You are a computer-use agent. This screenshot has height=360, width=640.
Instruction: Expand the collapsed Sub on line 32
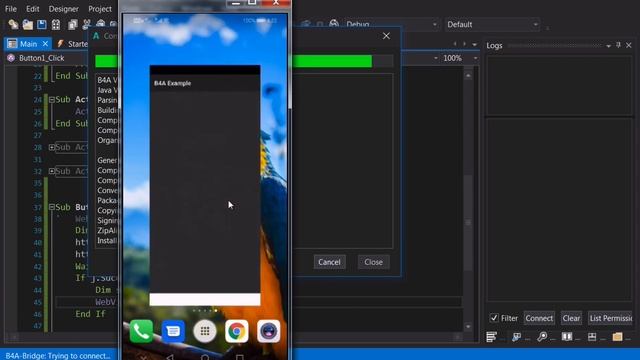52,171
